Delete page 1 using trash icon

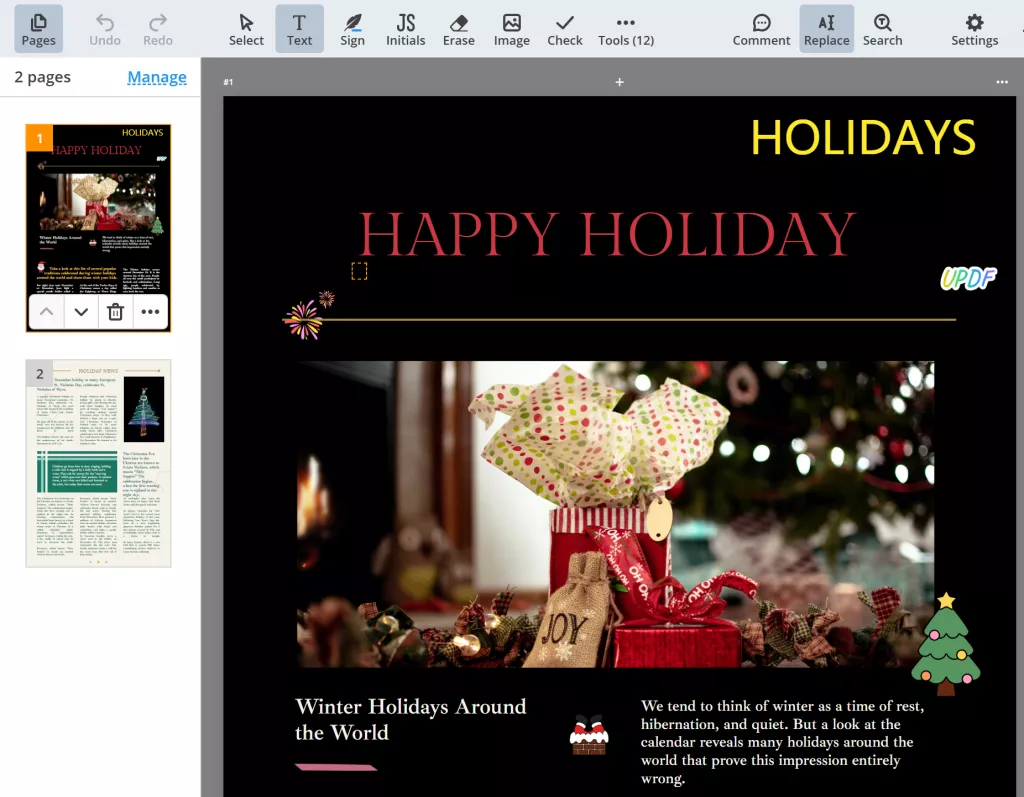116,312
